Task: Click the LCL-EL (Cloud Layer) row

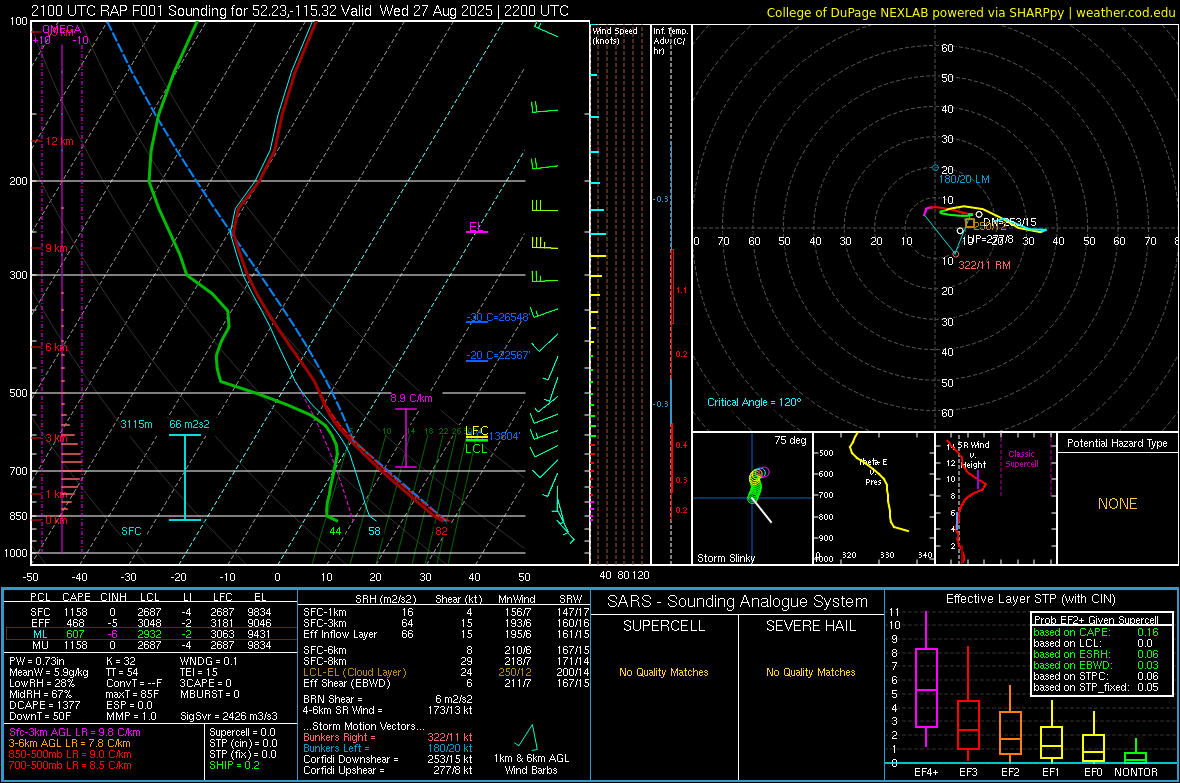Action: click(446, 672)
